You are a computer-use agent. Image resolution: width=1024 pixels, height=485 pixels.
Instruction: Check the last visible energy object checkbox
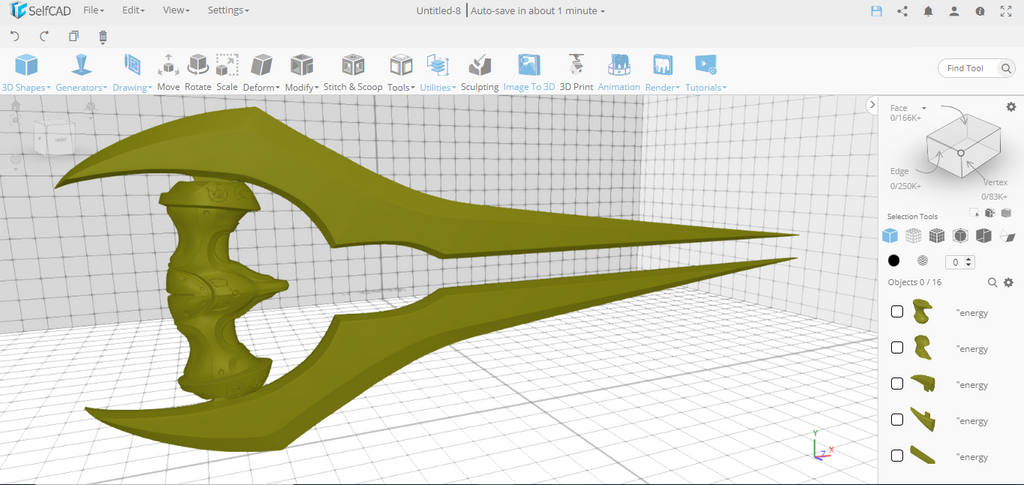coord(897,455)
